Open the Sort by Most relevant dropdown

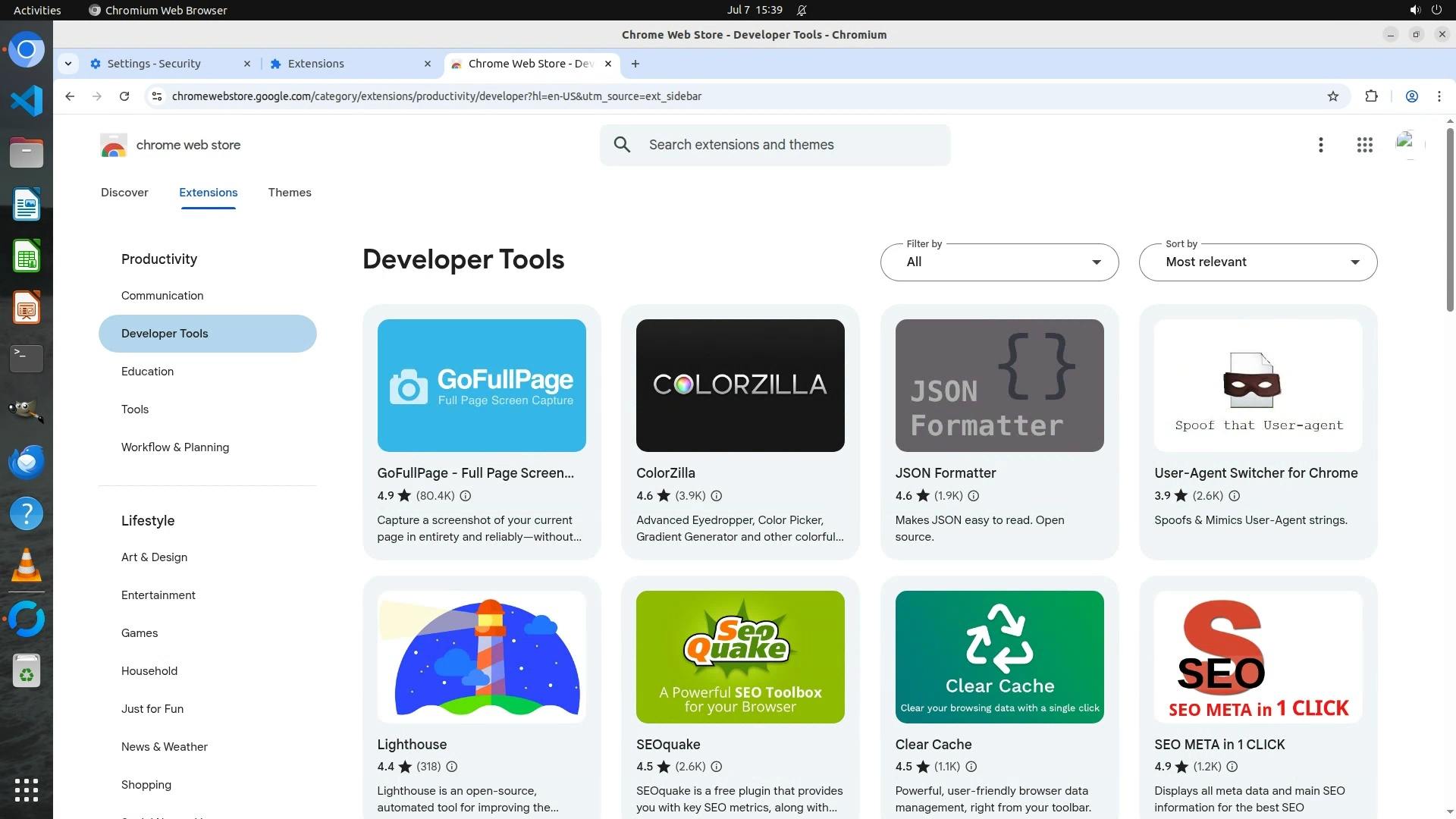1257,262
